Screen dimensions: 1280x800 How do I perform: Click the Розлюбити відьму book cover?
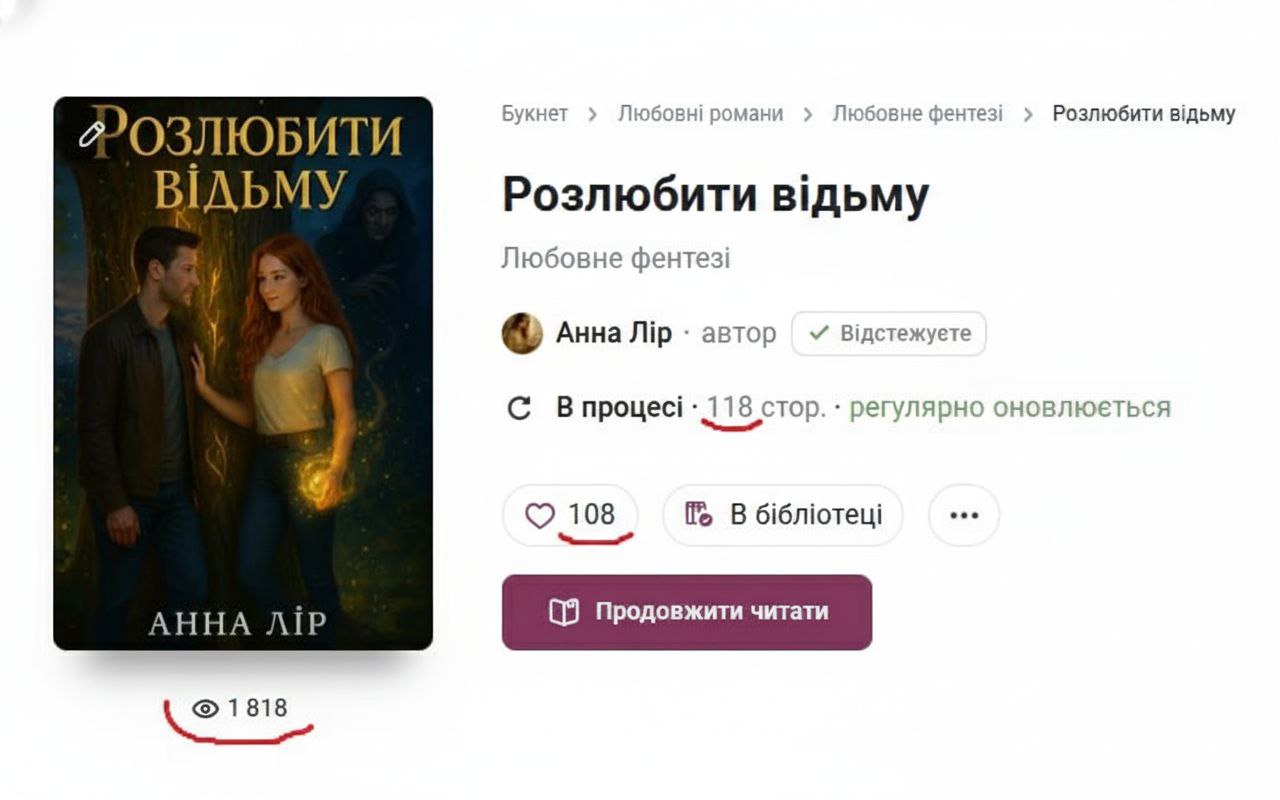click(243, 373)
